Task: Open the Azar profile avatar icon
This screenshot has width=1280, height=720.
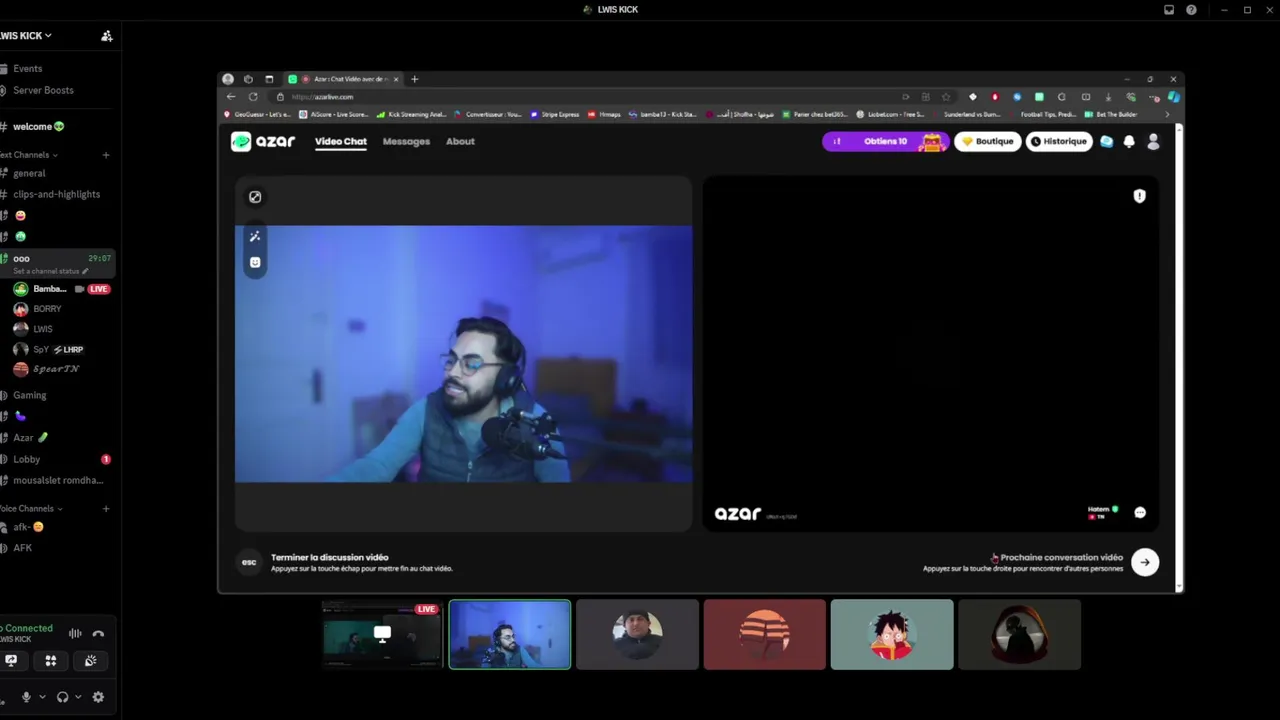Action: (x=1153, y=142)
